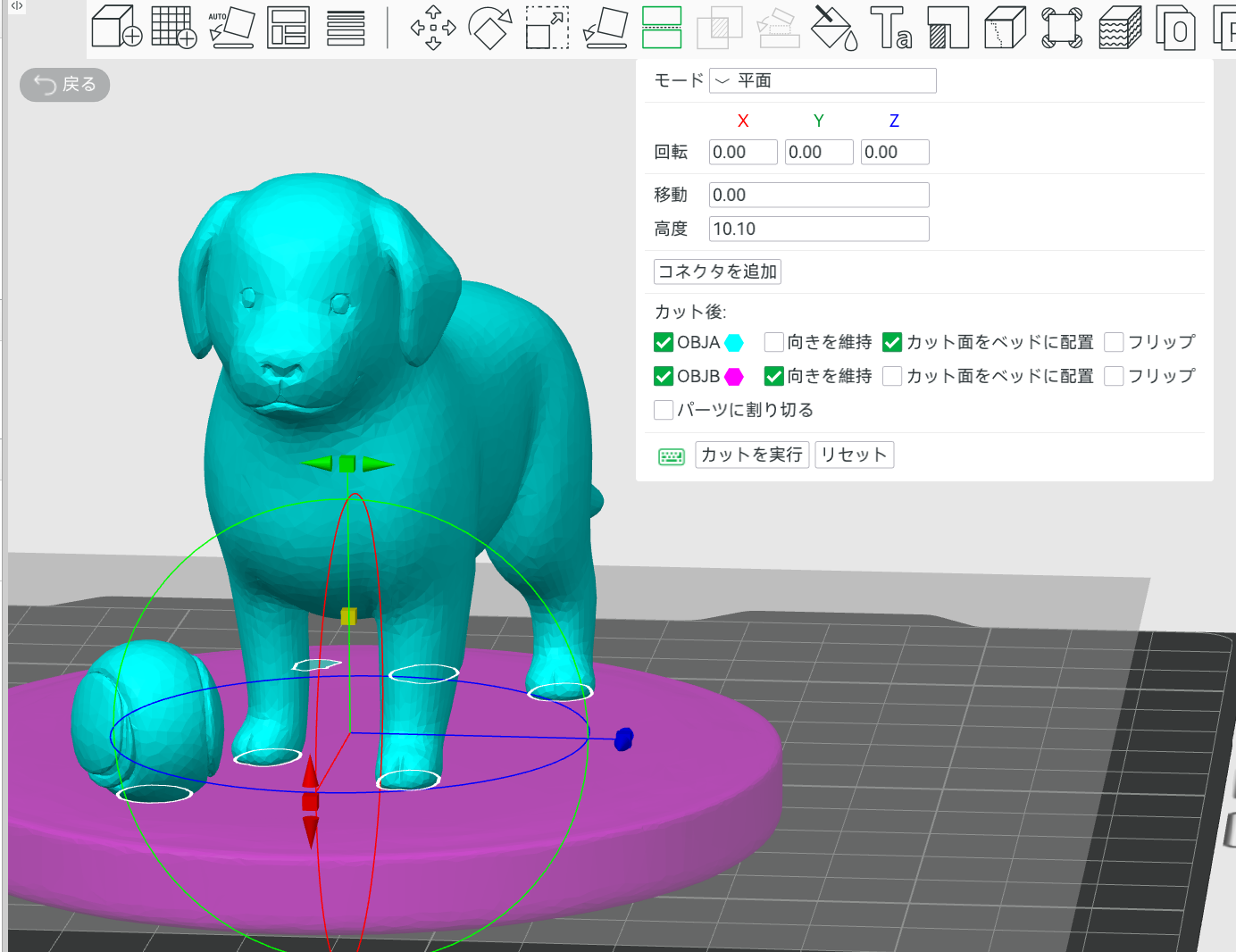1236x952 pixels.
Task: Click the 高度 field showing 10.10
Action: tap(819, 229)
